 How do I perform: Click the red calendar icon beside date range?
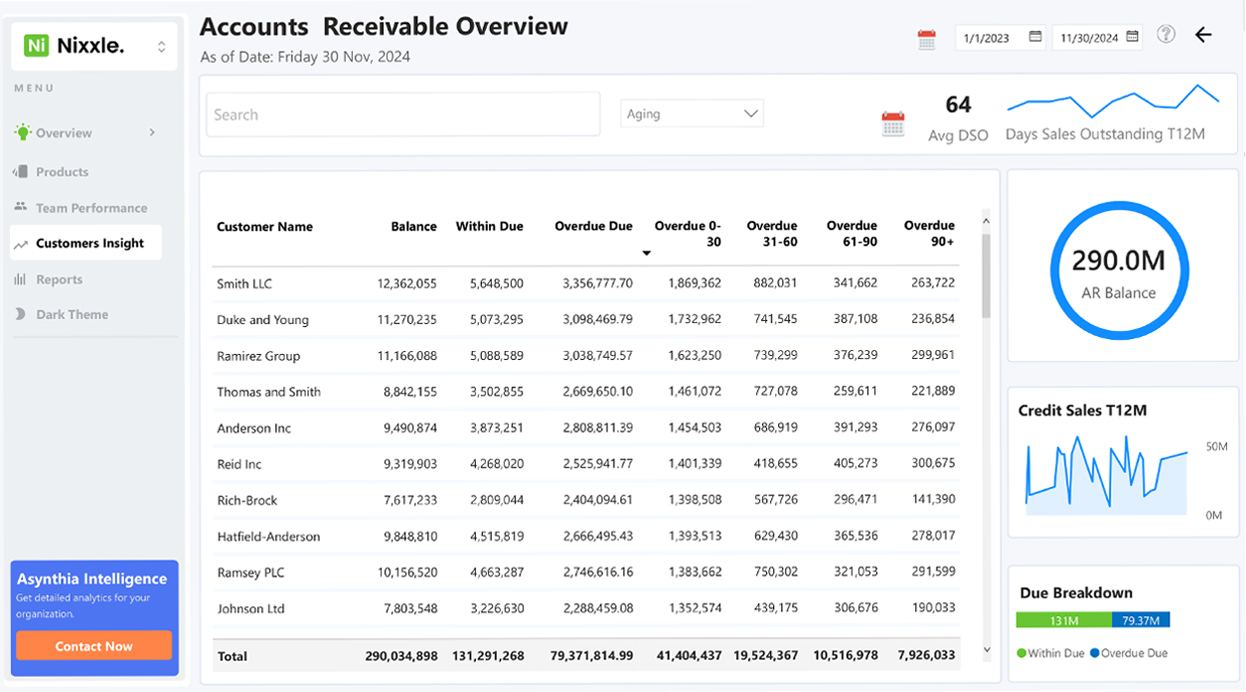pyautogui.click(x=927, y=40)
